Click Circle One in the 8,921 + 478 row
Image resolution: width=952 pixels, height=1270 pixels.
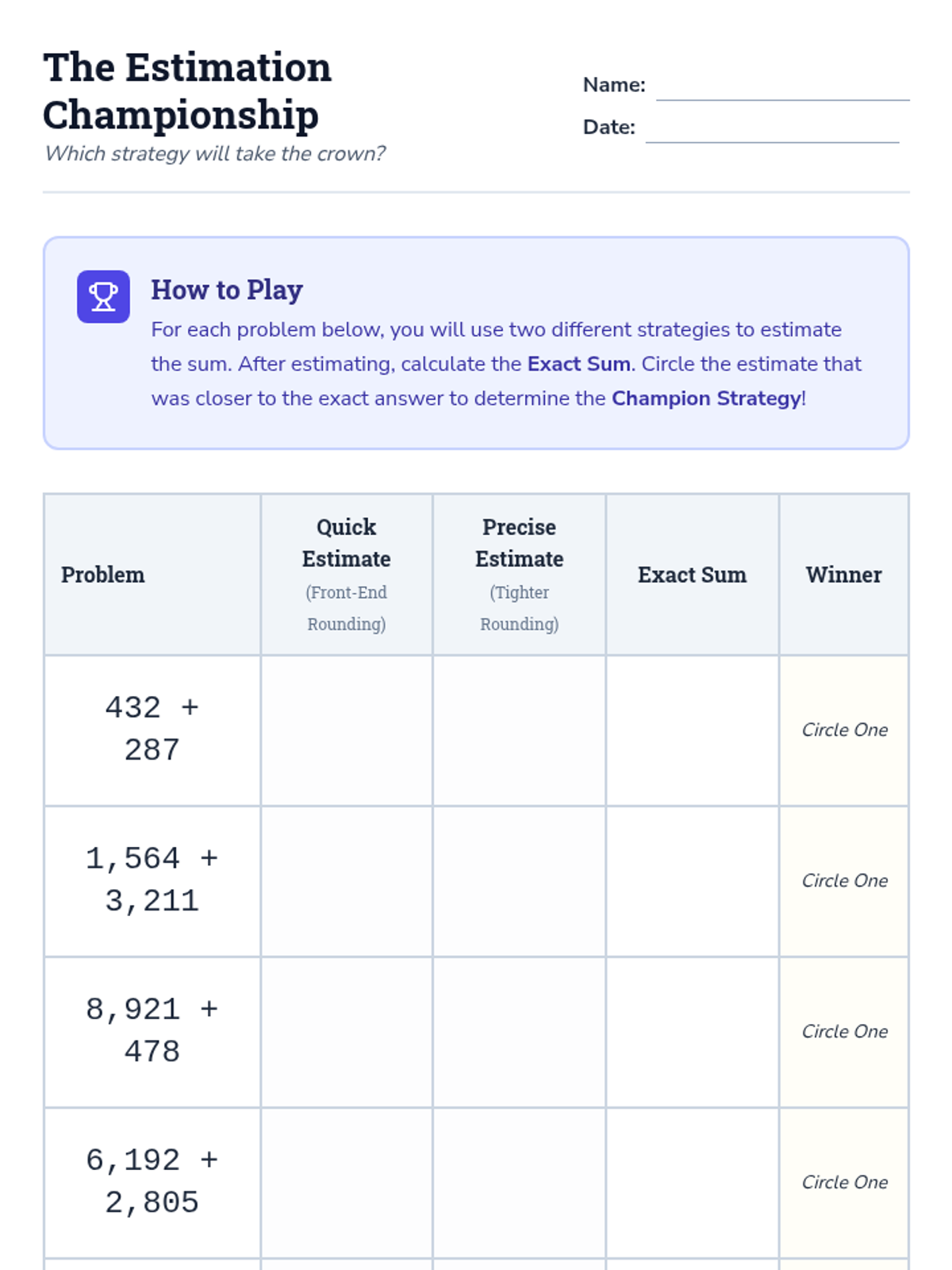[x=844, y=1032]
